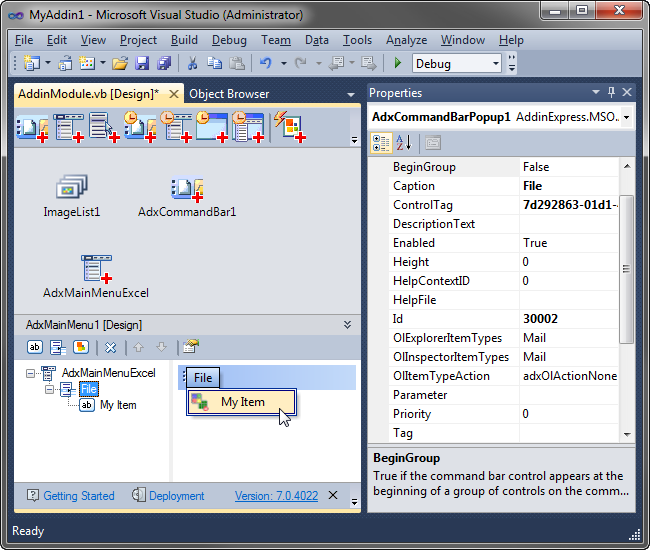
Task: Click the Save floppy disk icon
Action: pos(142,63)
